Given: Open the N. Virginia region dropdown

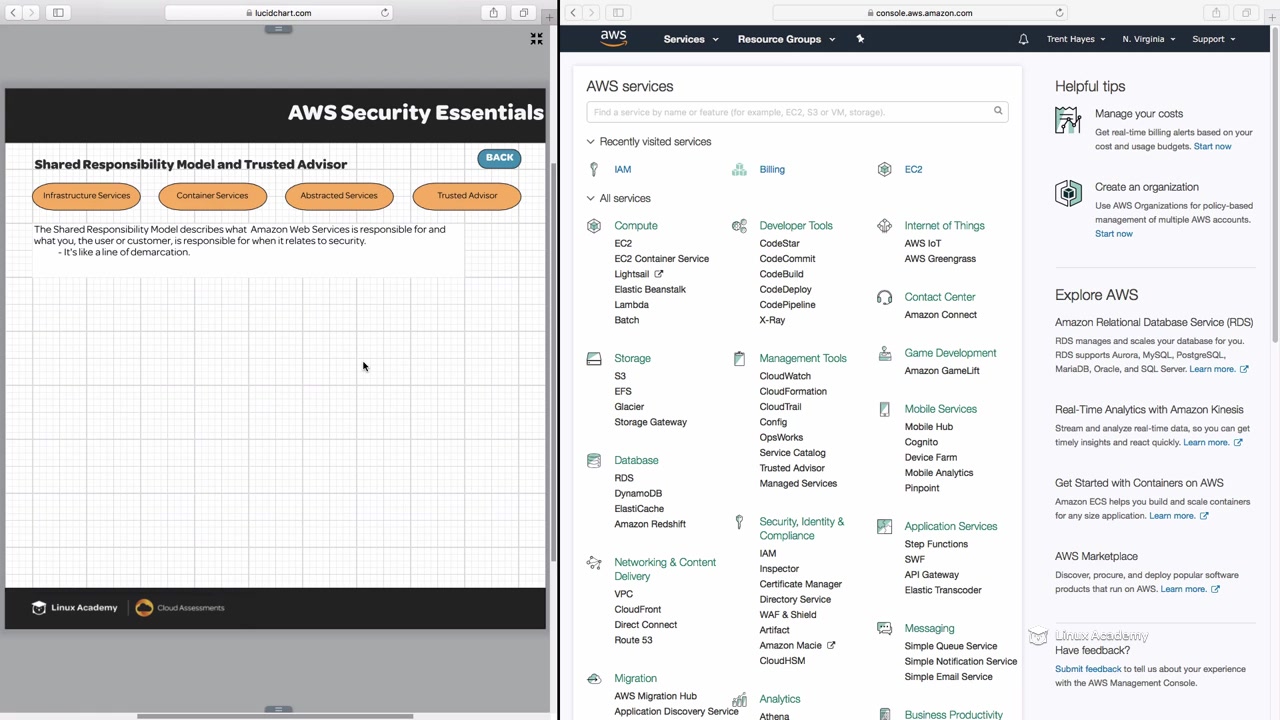Looking at the screenshot, I should pyautogui.click(x=1148, y=39).
